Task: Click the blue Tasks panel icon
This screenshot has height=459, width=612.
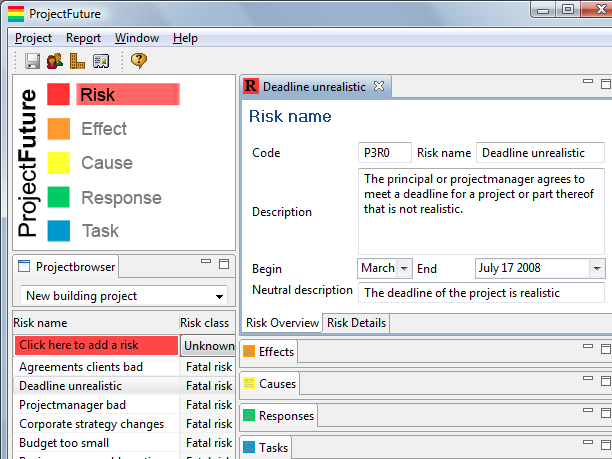Action: pyautogui.click(x=249, y=447)
